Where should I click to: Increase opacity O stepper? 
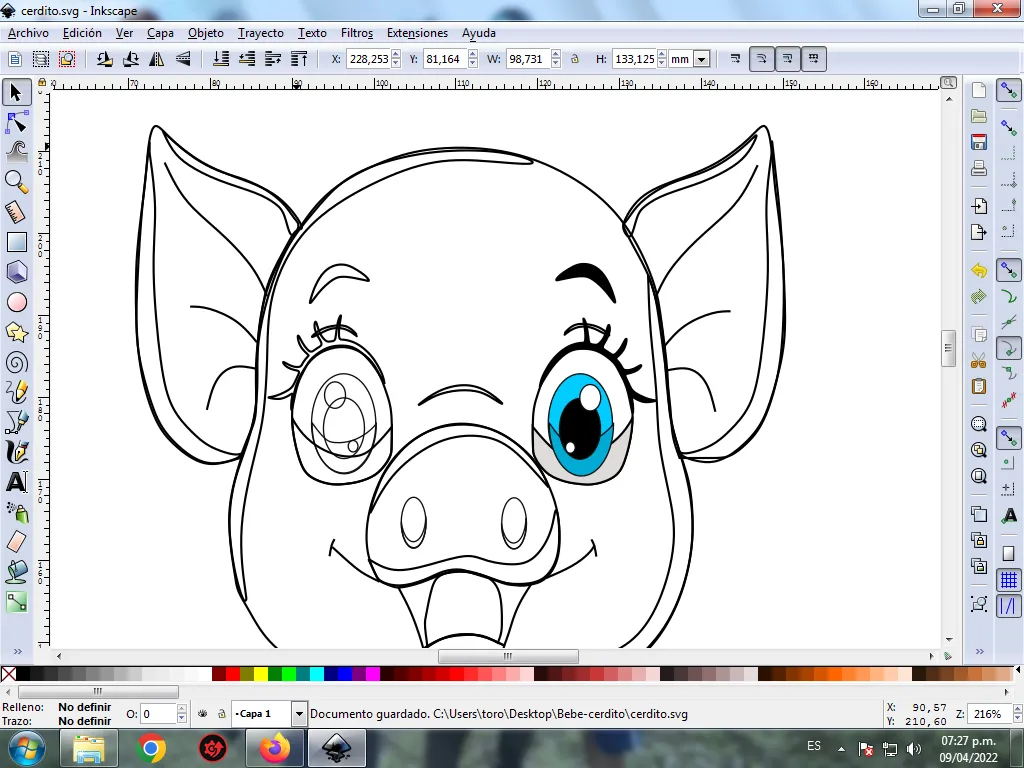(x=182, y=709)
